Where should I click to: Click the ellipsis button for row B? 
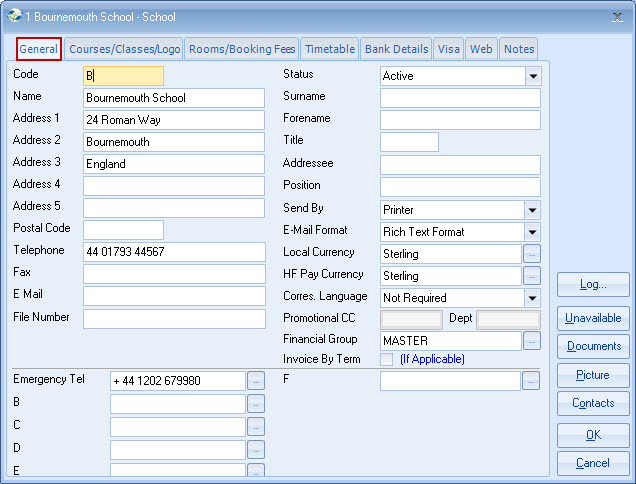(x=256, y=404)
